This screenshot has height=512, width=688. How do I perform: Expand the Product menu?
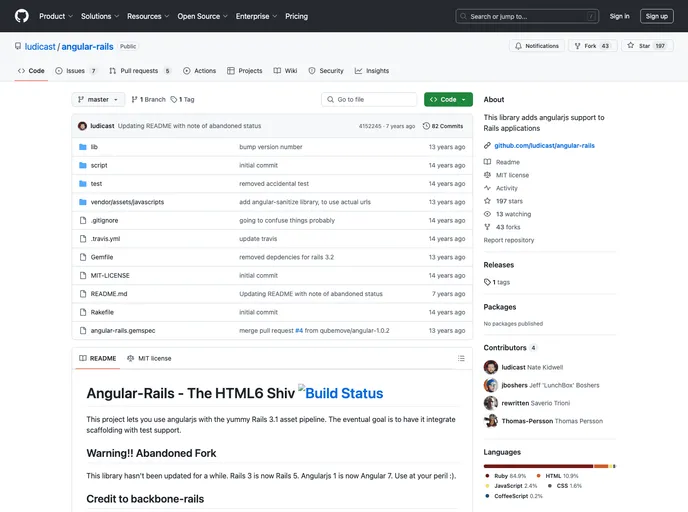56,16
